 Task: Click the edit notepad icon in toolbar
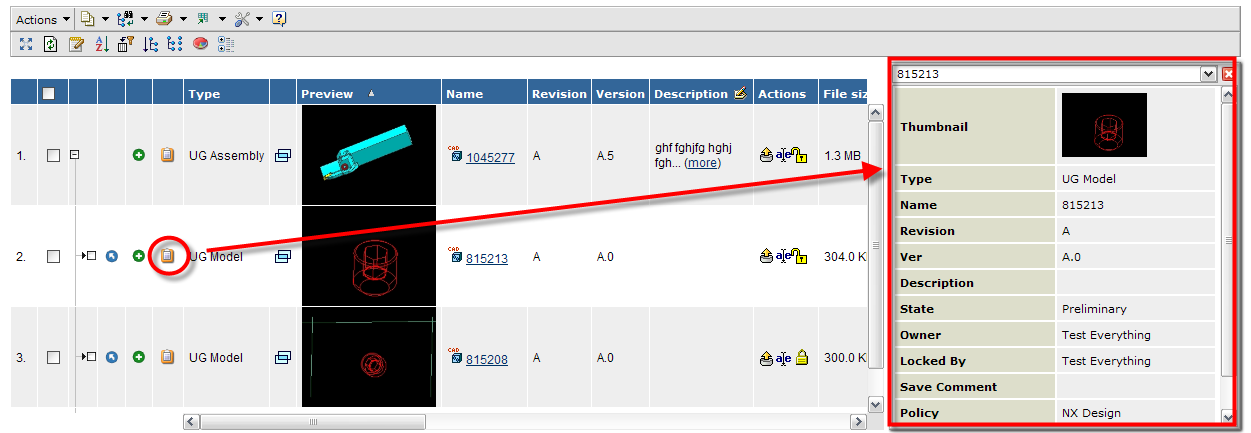tap(76, 44)
